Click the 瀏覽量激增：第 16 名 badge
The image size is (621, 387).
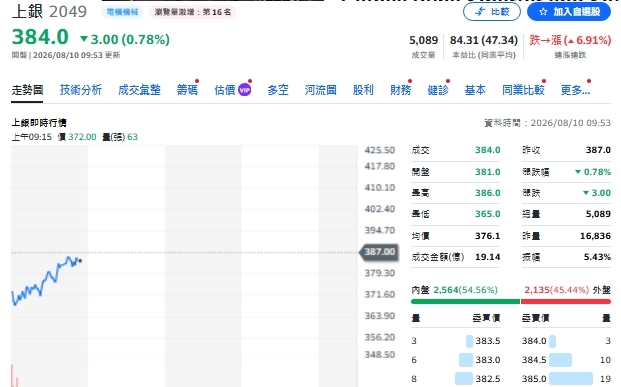pos(192,12)
